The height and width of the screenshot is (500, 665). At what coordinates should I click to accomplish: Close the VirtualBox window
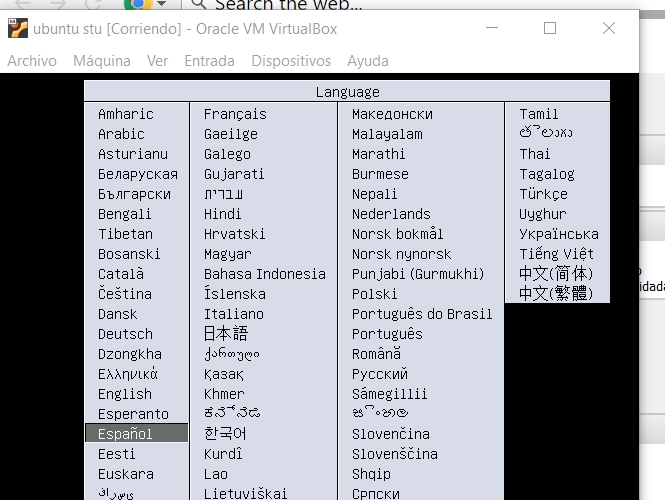[x=609, y=28]
